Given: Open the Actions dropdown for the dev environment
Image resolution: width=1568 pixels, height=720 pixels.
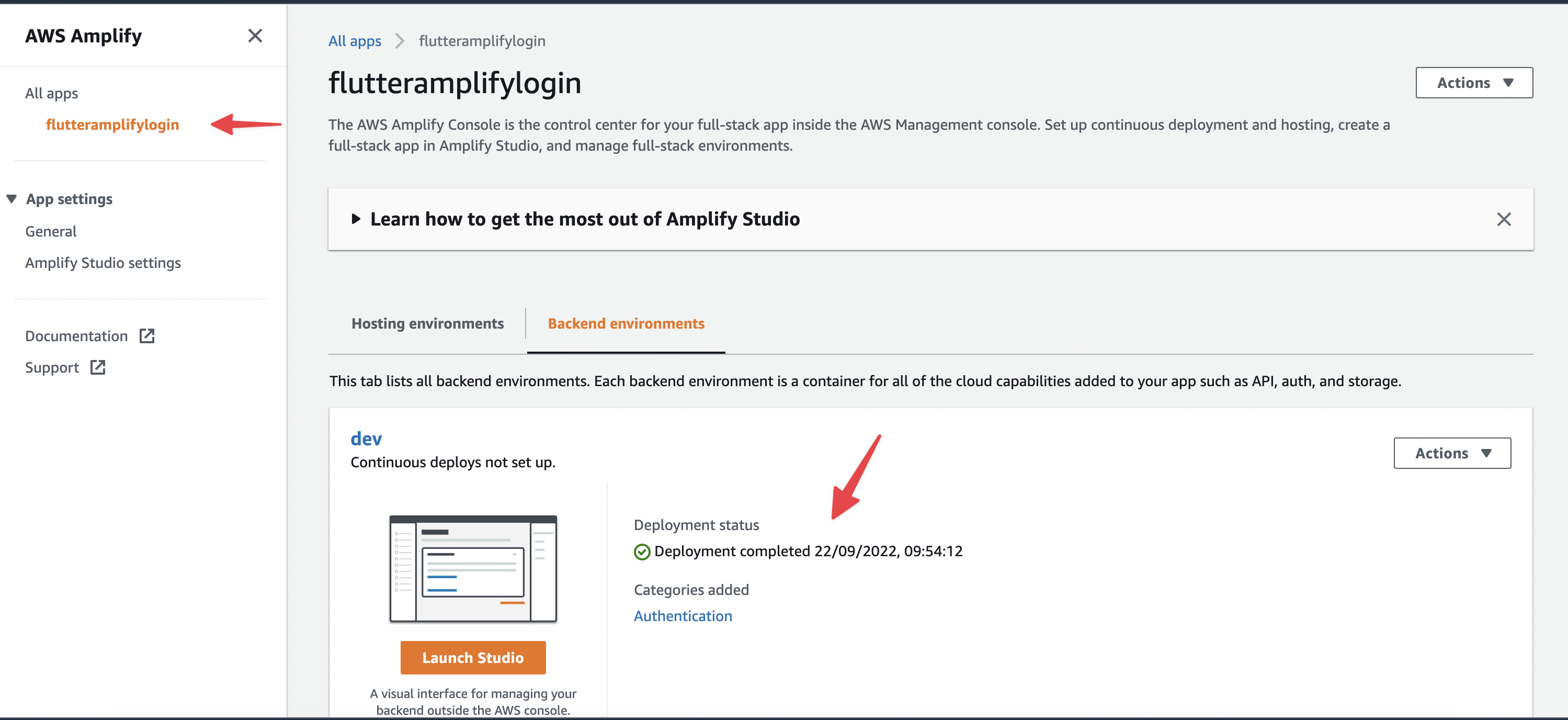Looking at the screenshot, I should click(x=1452, y=453).
